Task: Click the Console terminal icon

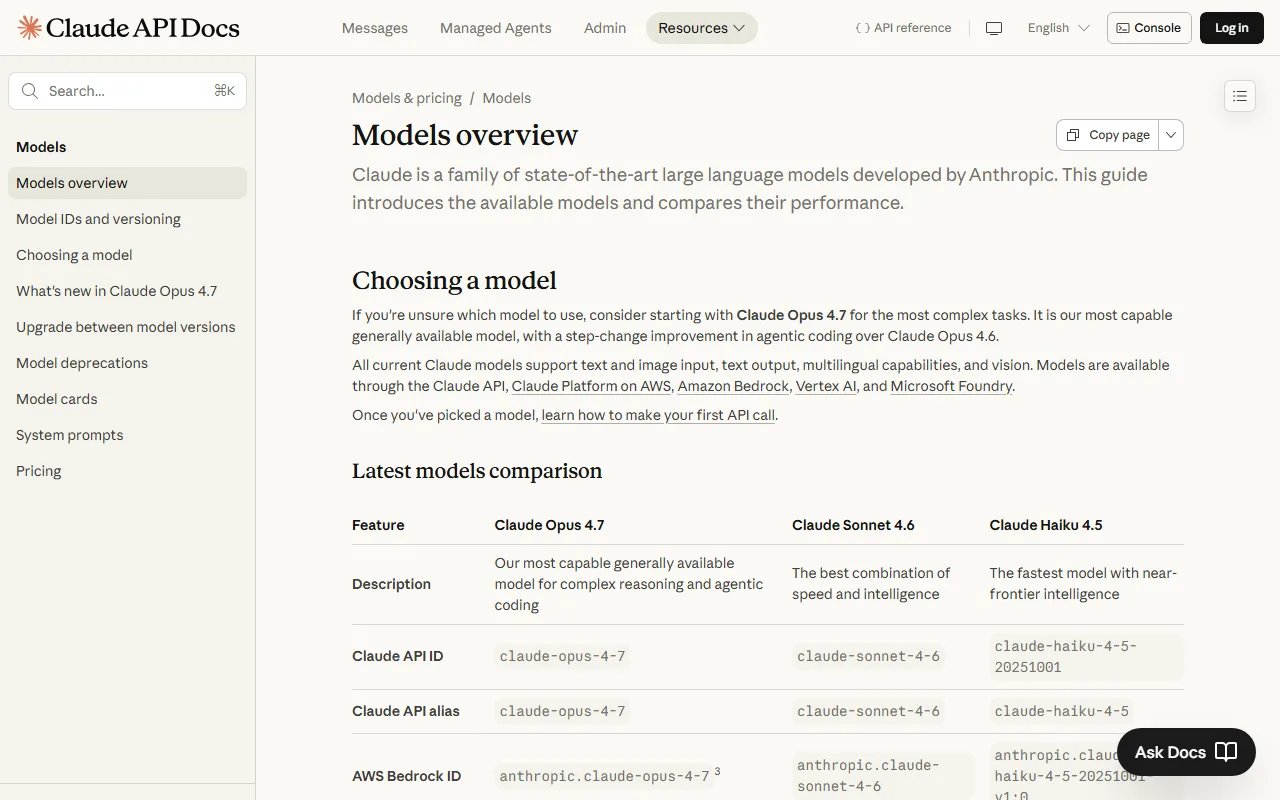Action: [1123, 28]
